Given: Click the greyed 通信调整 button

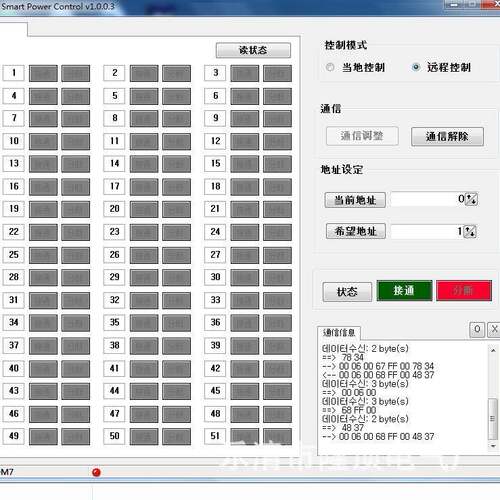Looking at the screenshot, I should pos(362,136).
